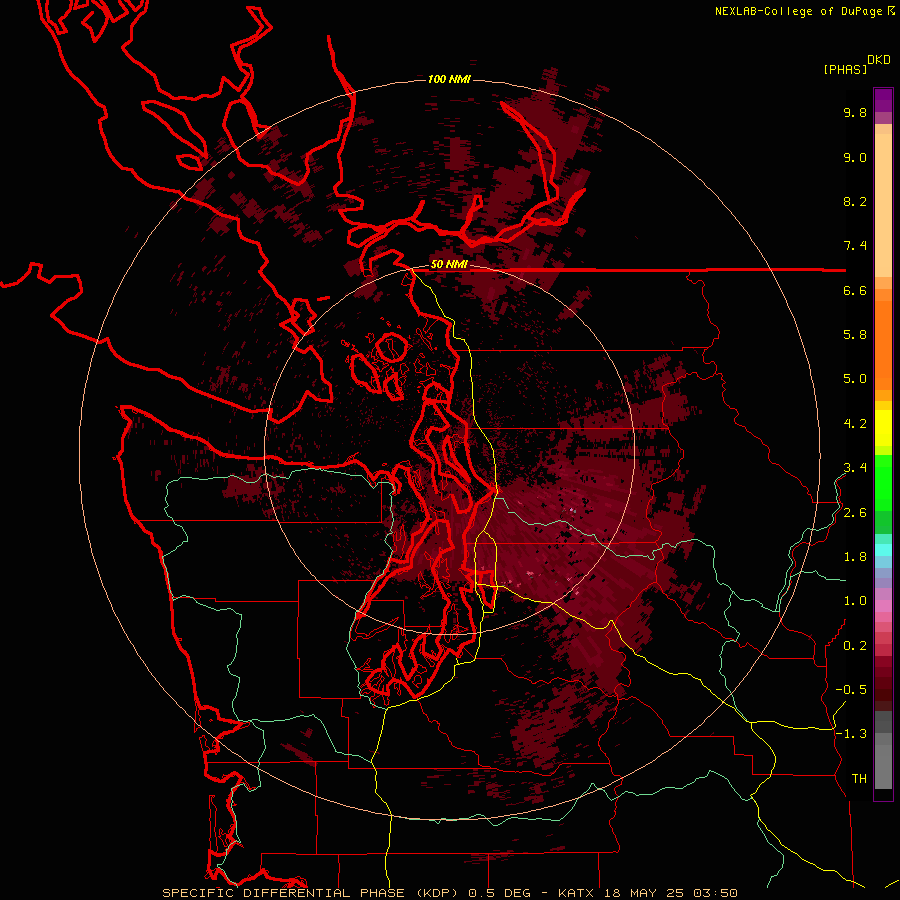The width and height of the screenshot is (900, 900).
Task: Pick the cyan segment of color bar
Action: pyautogui.click(x=883, y=550)
